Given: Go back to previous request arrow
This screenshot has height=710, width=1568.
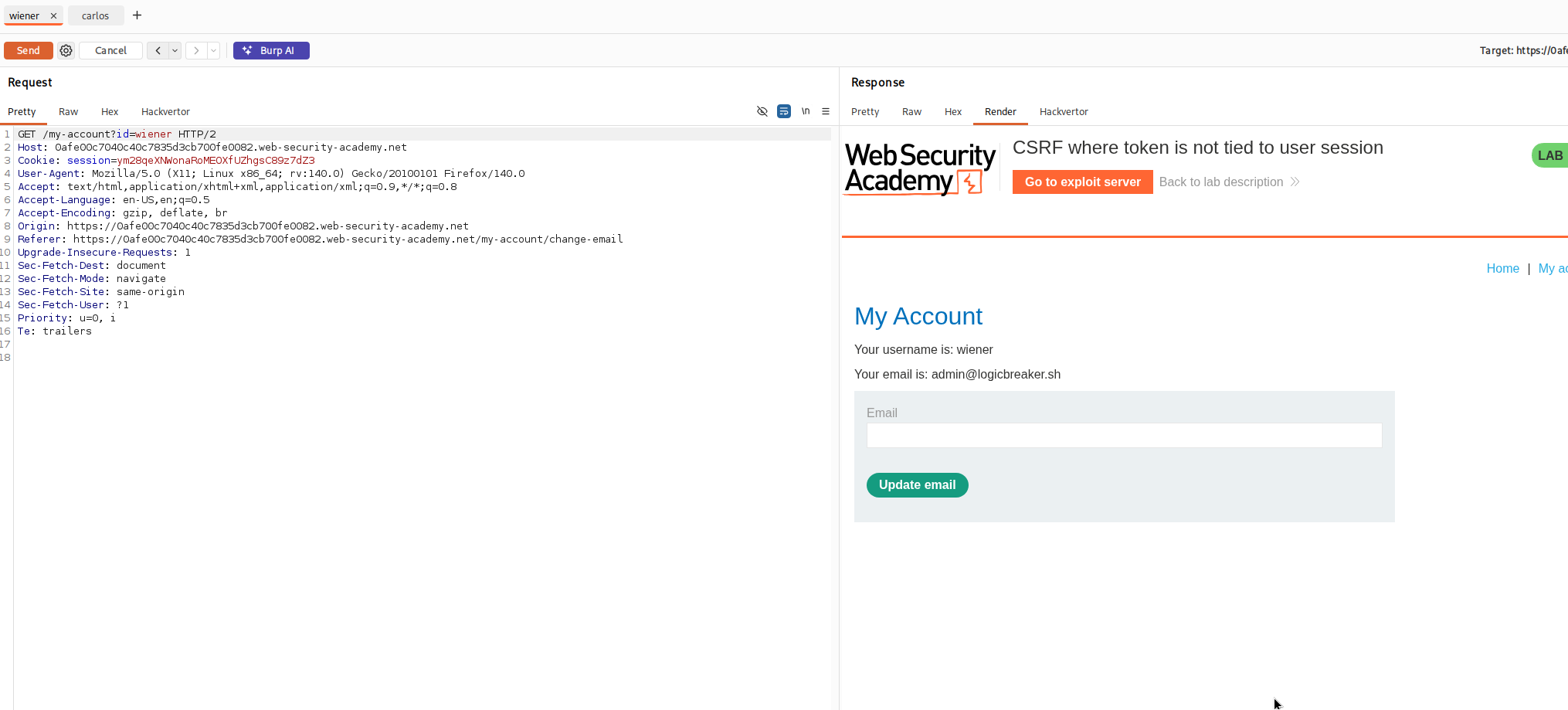Looking at the screenshot, I should click(158, 50).
